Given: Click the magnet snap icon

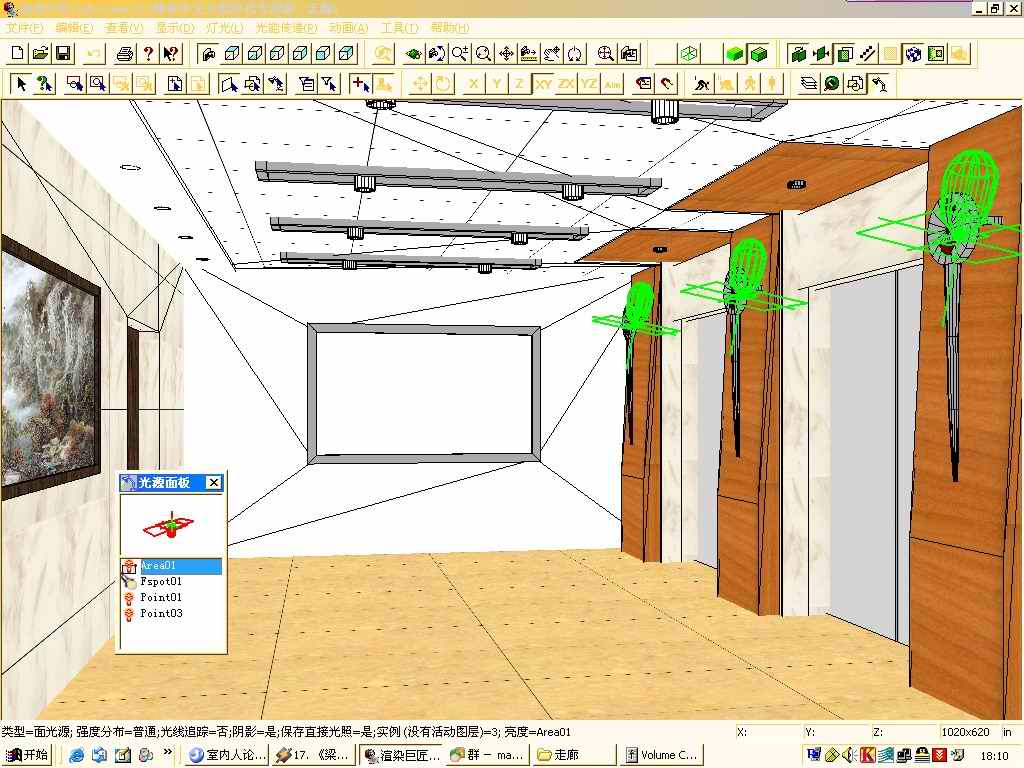Looking at the screenshot, I should click(666, 84).
